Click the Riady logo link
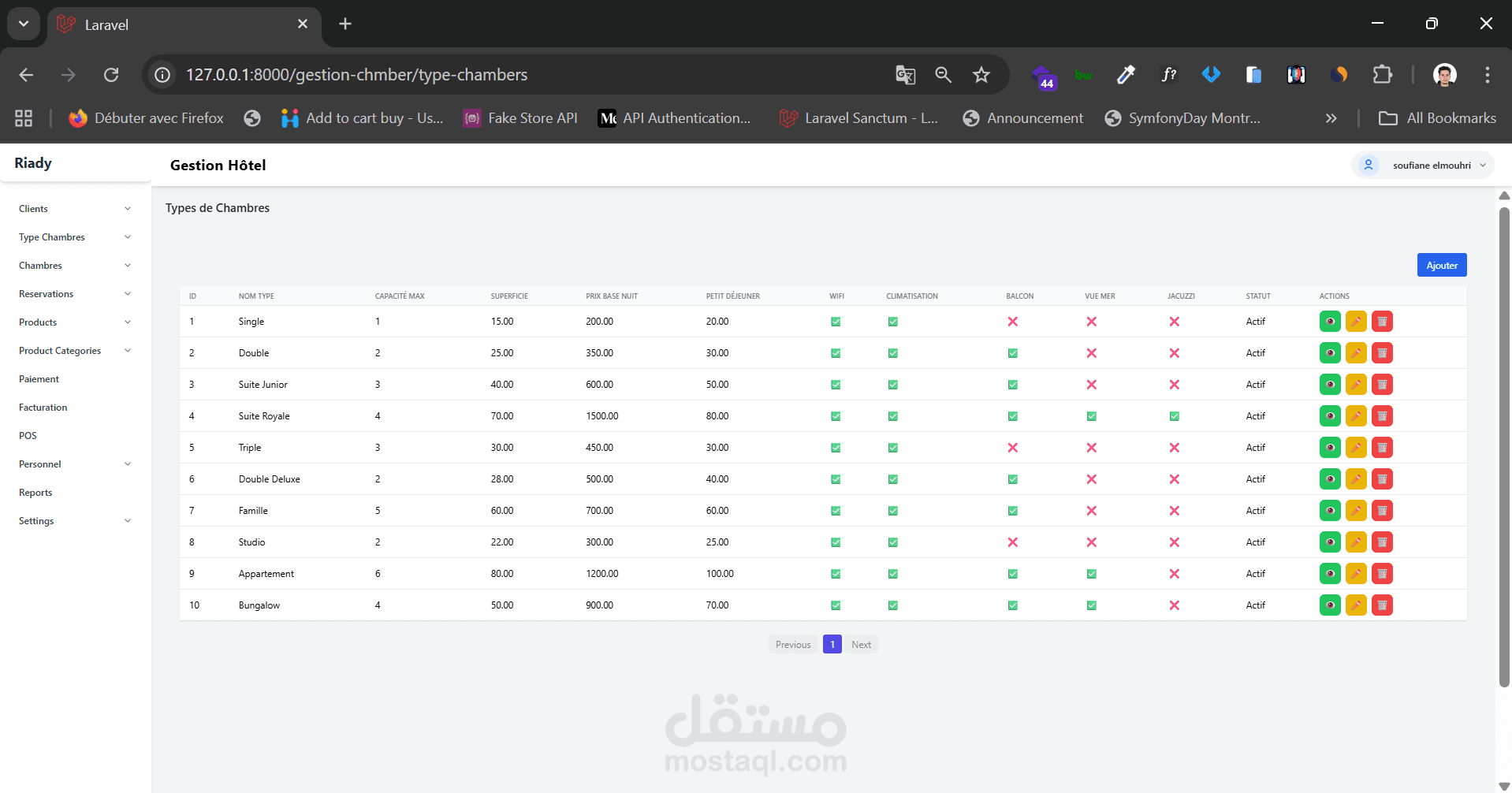The height and width of the screenshot is (793, 1512). click(x=33, y=163)
